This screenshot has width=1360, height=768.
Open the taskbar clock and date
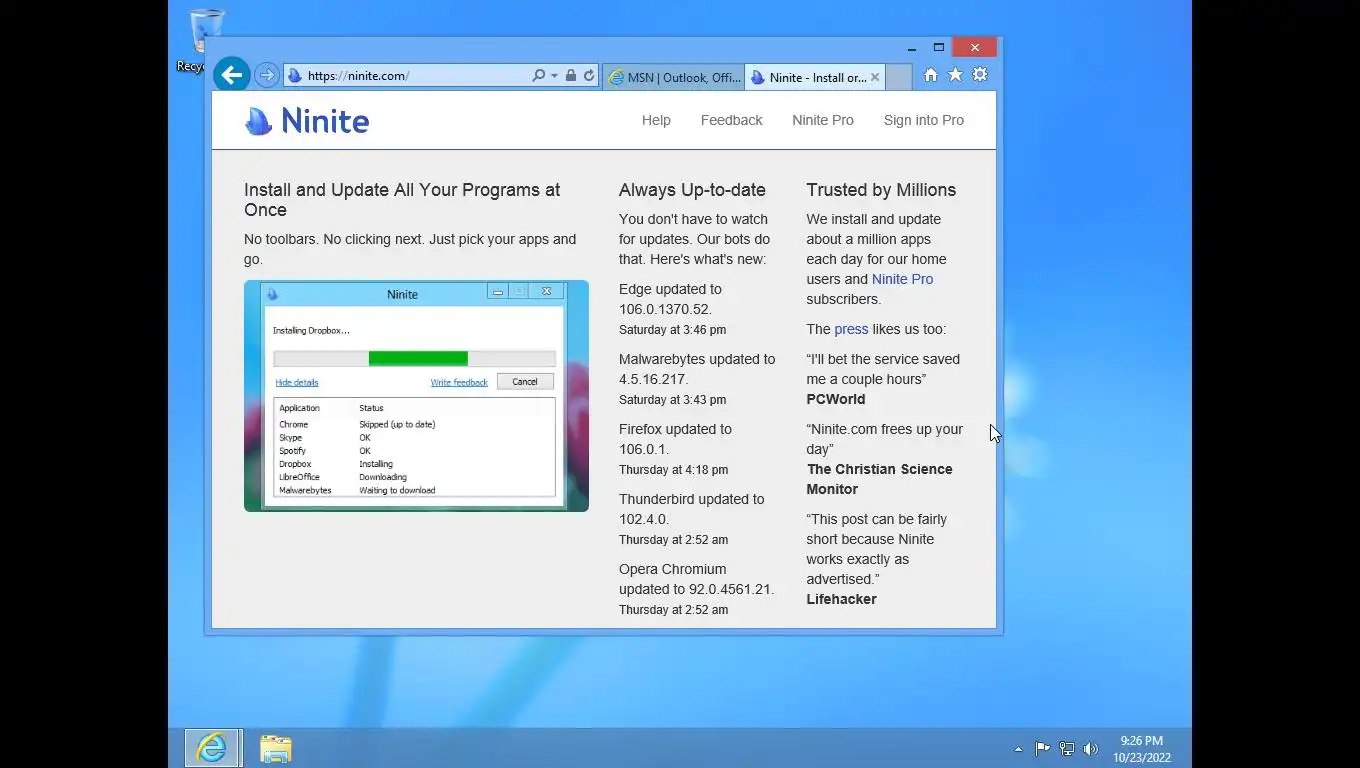click(x=1142, y=749)
